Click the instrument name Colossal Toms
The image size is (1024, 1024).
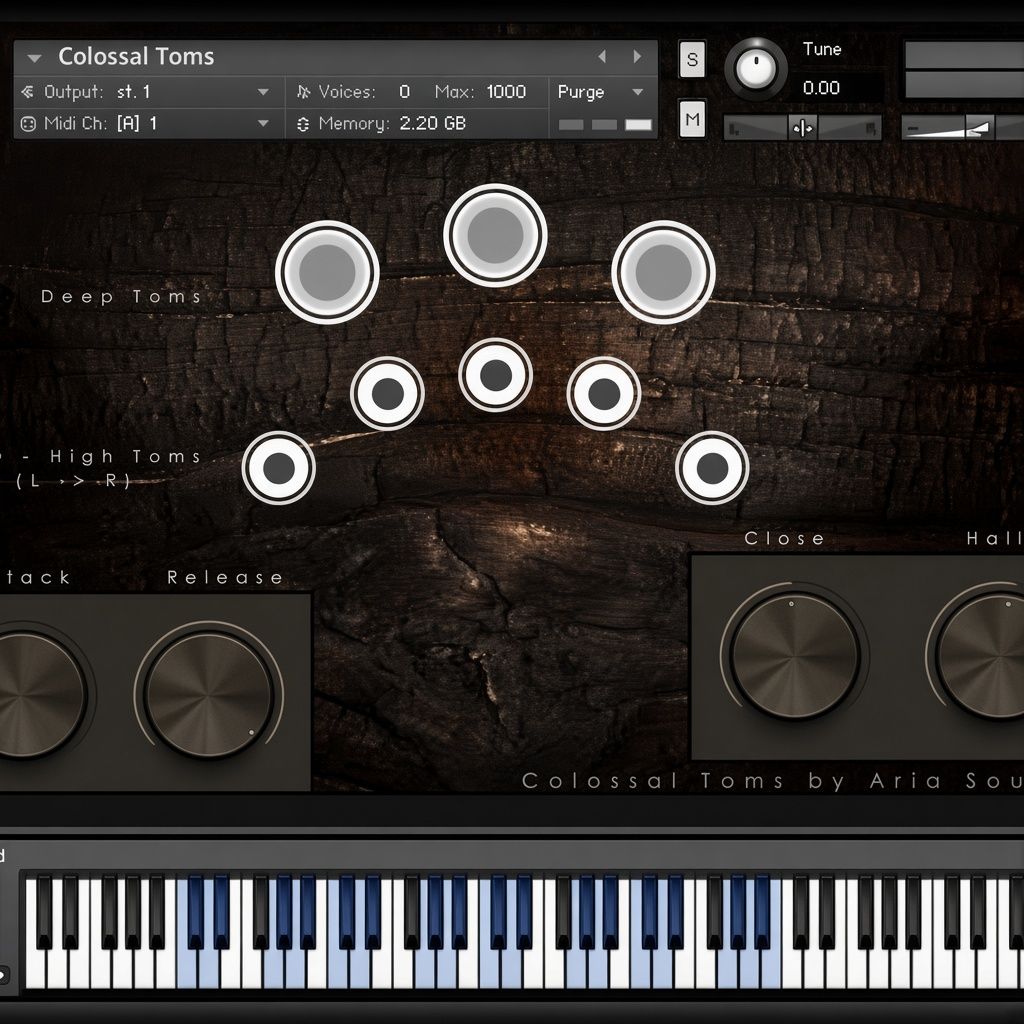coord(136,57)
